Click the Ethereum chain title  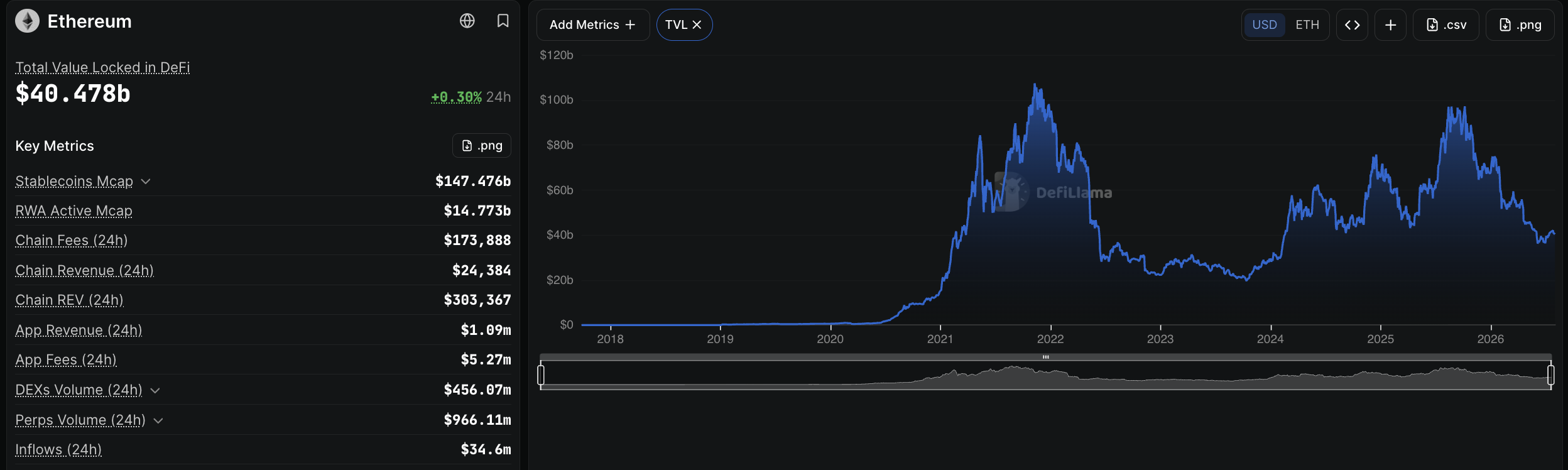click(x=90, y=21)
